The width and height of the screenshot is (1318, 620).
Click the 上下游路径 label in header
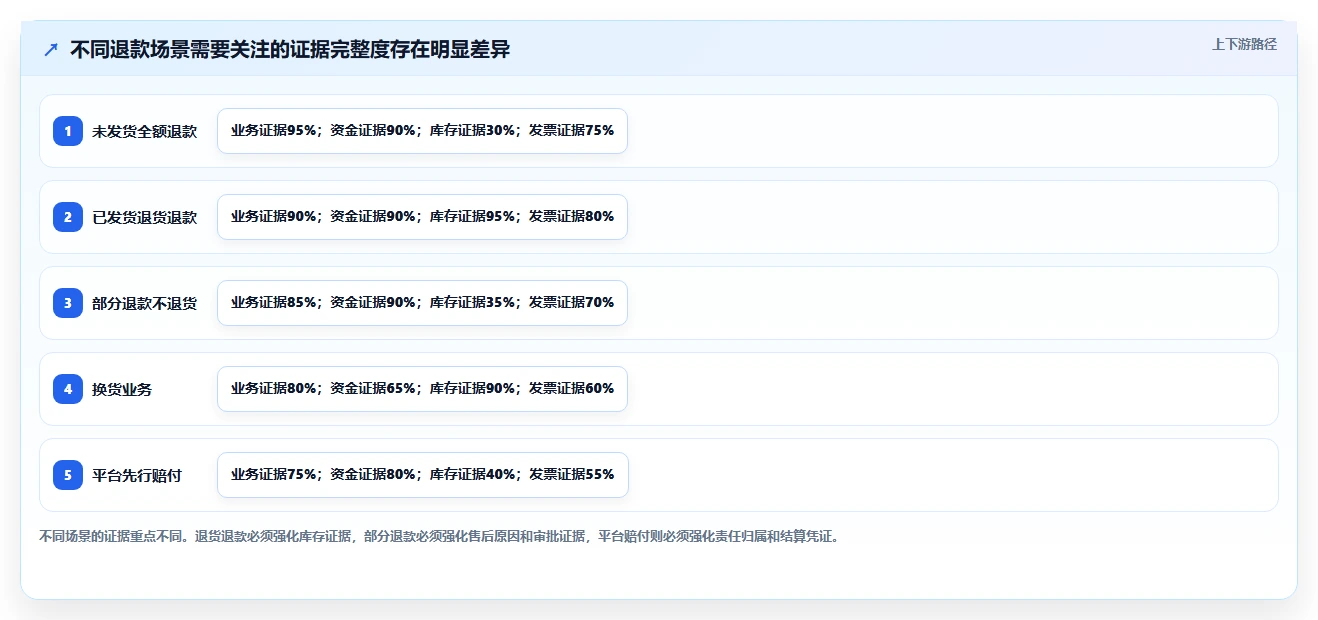(1244, 44)
